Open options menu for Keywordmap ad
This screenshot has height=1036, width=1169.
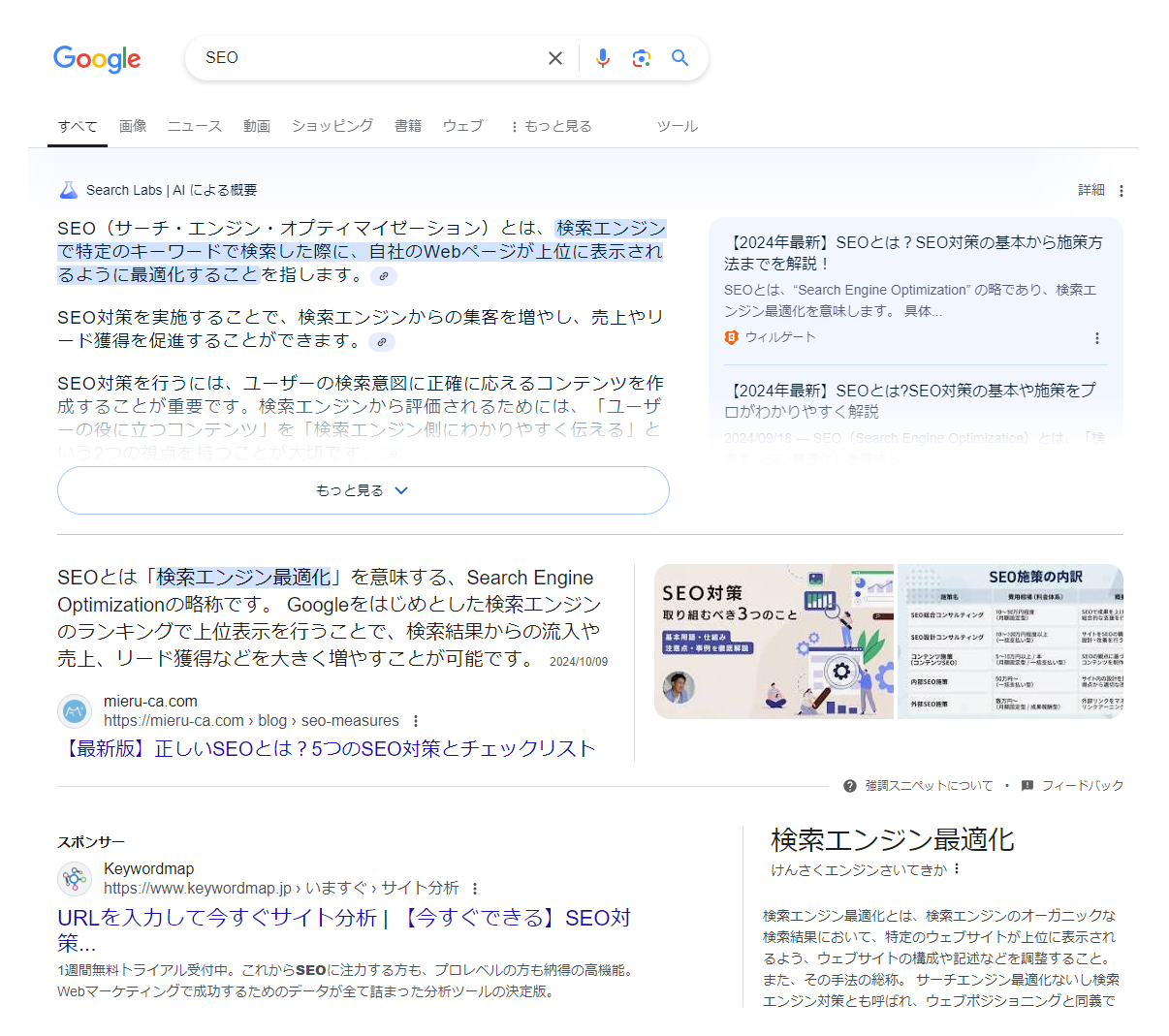click(475, 889)
